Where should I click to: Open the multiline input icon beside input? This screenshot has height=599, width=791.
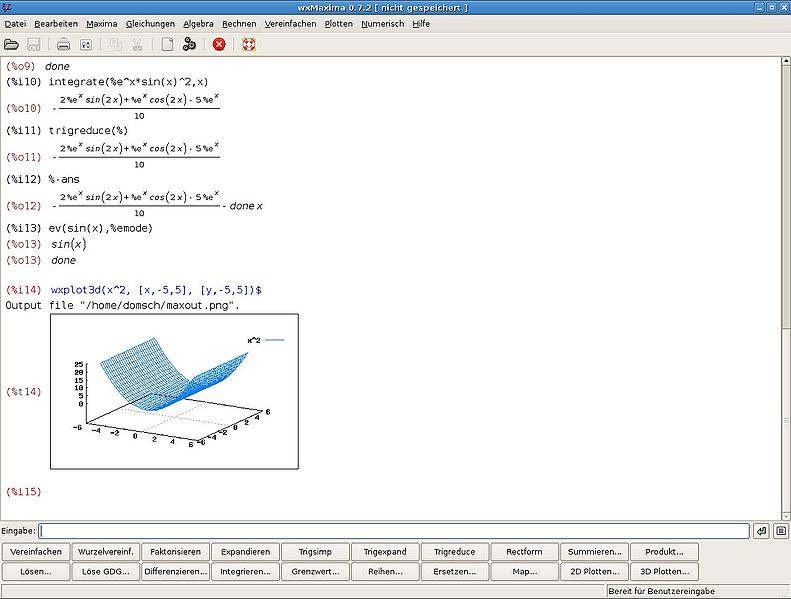(781, 531)
